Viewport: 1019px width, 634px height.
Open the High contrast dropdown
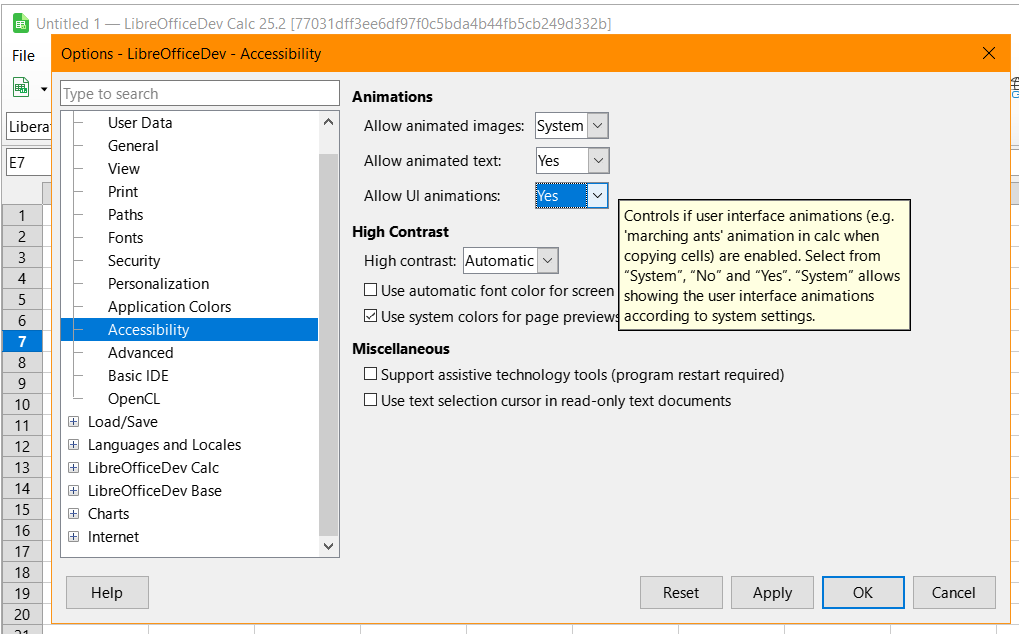[510, 261]
